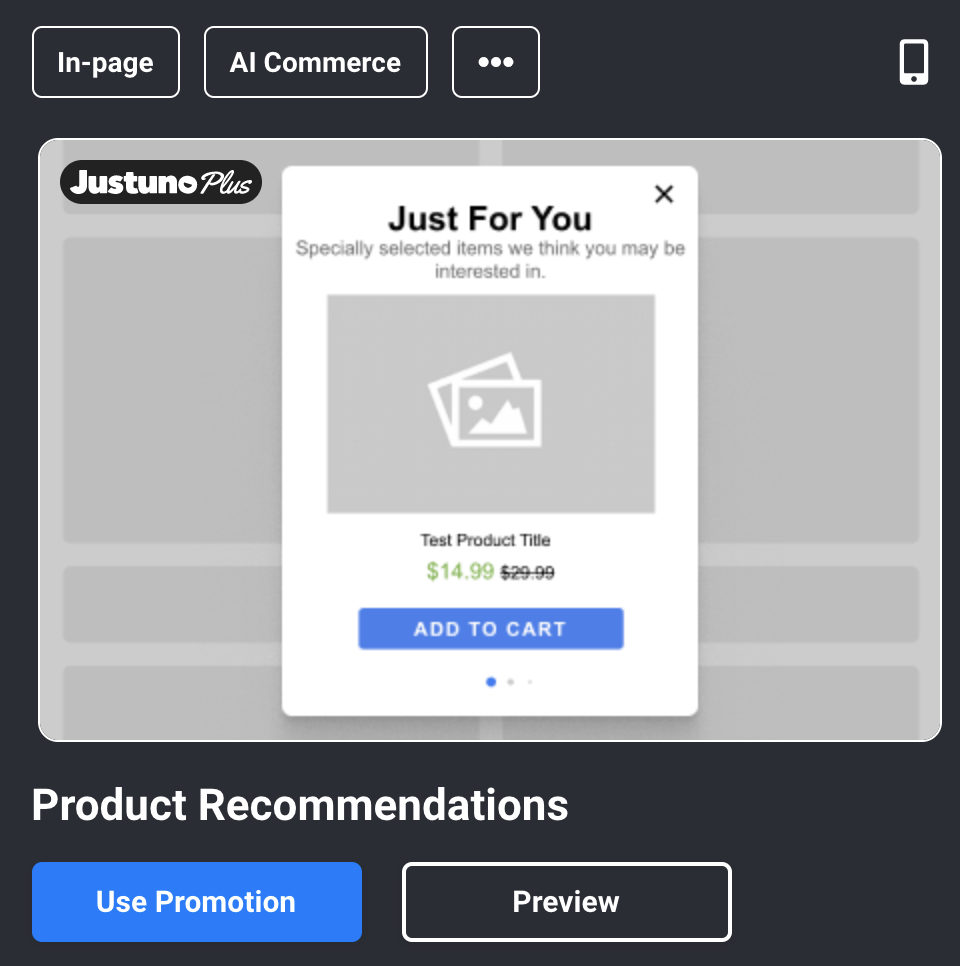Switch to mobile preview with phone icon

(913, 62)
